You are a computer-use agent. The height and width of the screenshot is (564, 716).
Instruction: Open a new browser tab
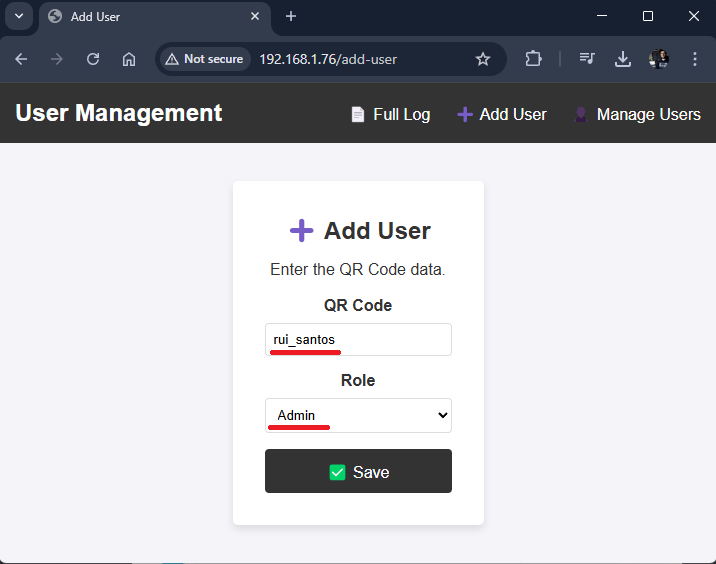[291, 16]
